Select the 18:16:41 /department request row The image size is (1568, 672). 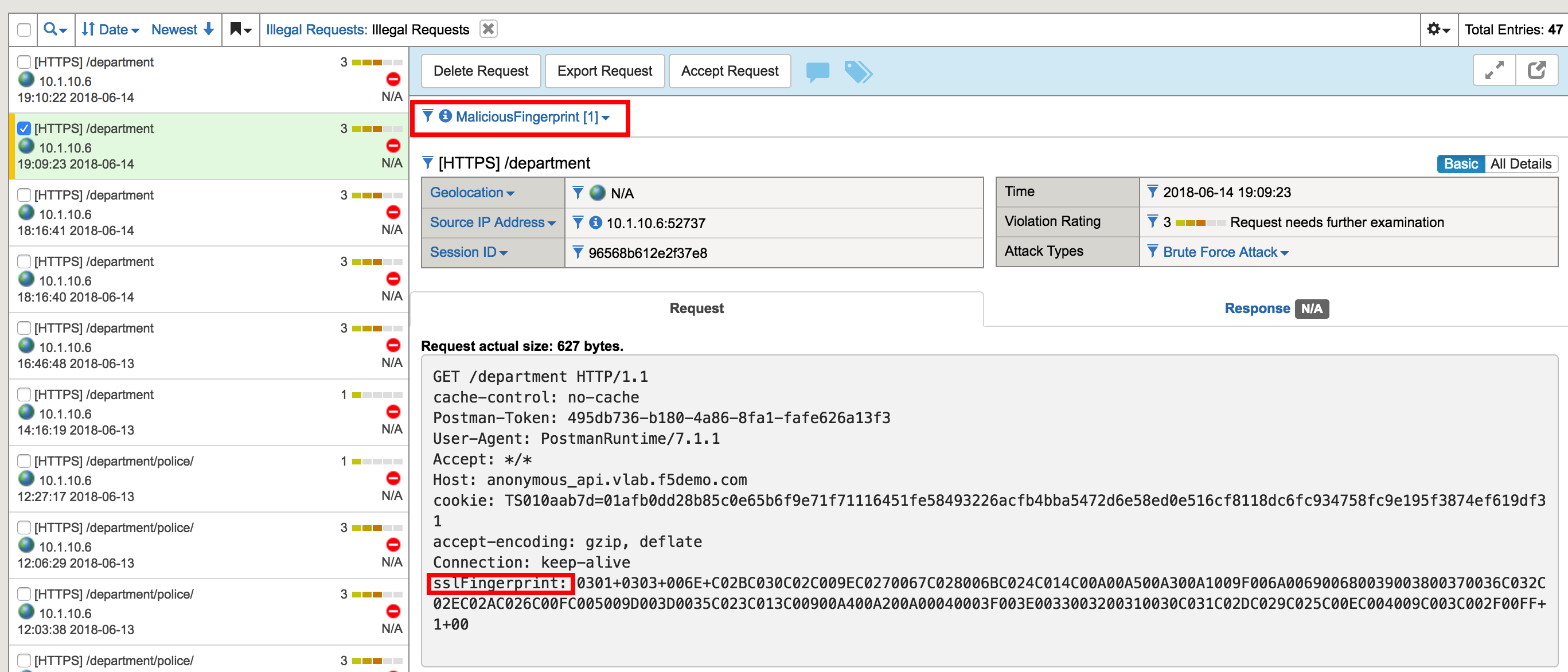pyautogui.click(x=209, y=212)
